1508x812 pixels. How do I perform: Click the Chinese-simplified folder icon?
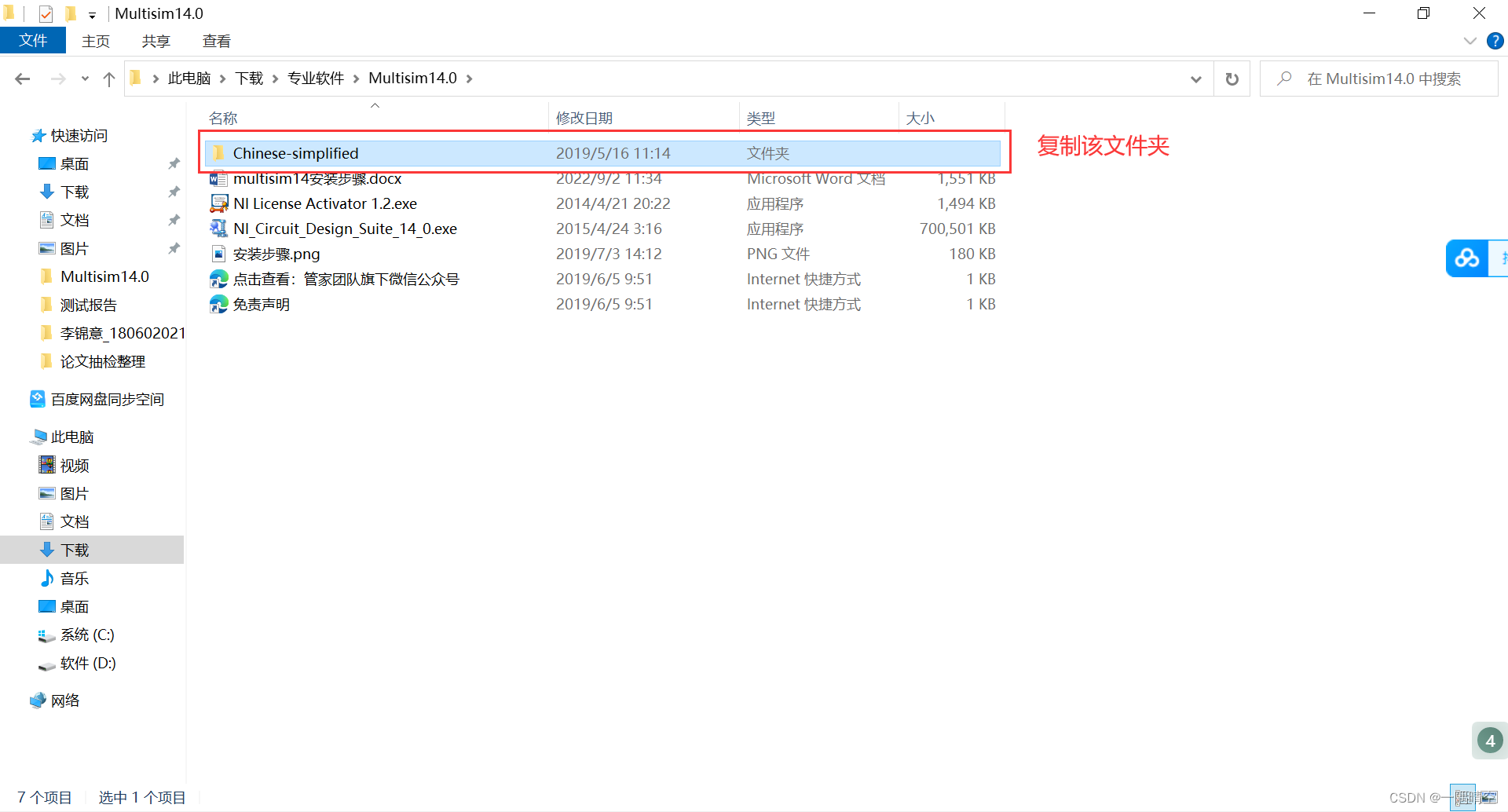pos(218,153)
